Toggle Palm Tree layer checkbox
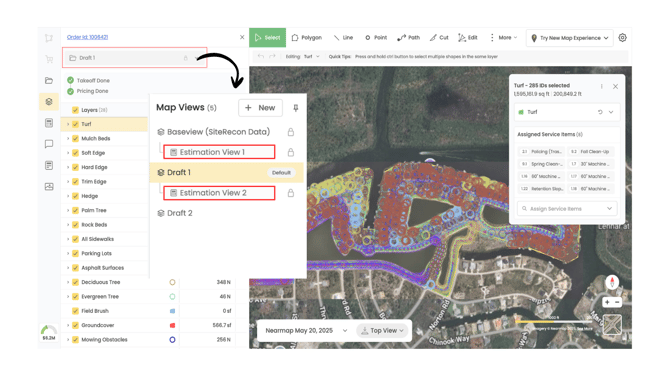The image size is (670, 376). click(75, 210)
